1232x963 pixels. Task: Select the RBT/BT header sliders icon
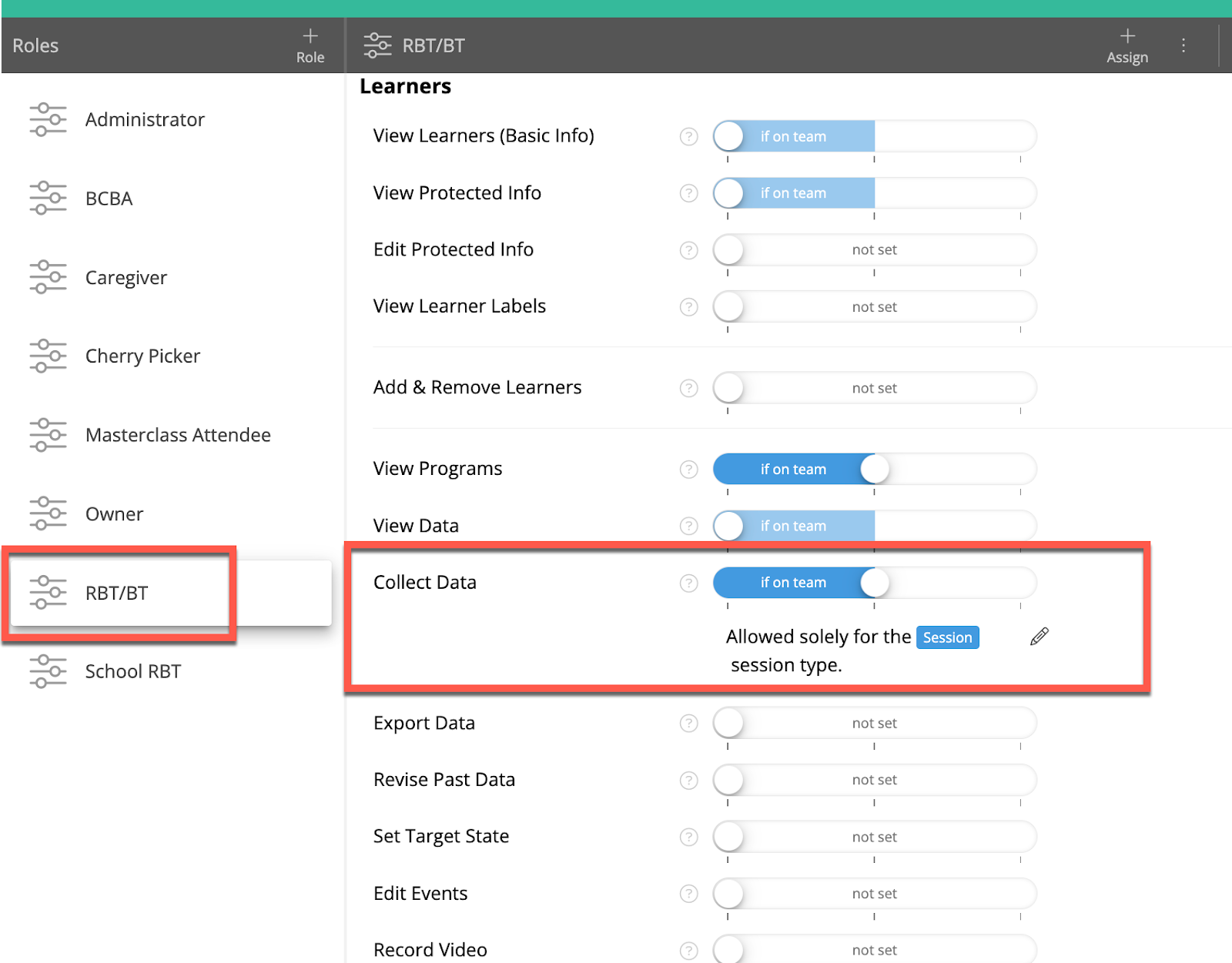tap(377, 45)
